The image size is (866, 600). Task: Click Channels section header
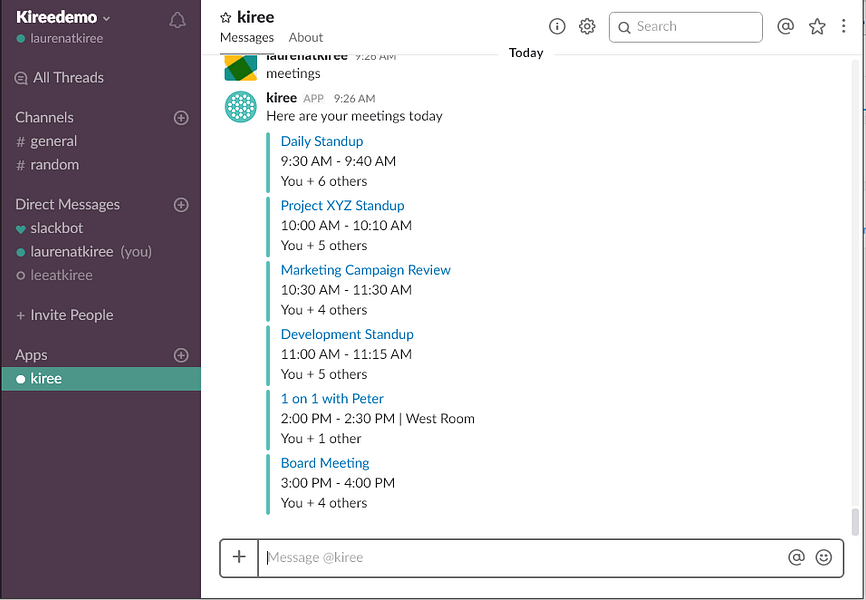point(44,118)
